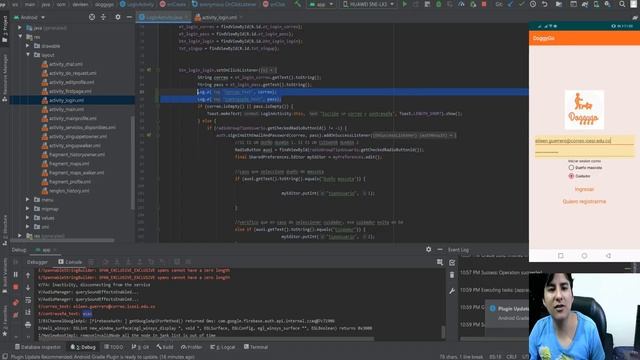The width and height of the screenshot is (640, 360).
Task: Click the print icon in the console gutter
Action: (28, 325)
